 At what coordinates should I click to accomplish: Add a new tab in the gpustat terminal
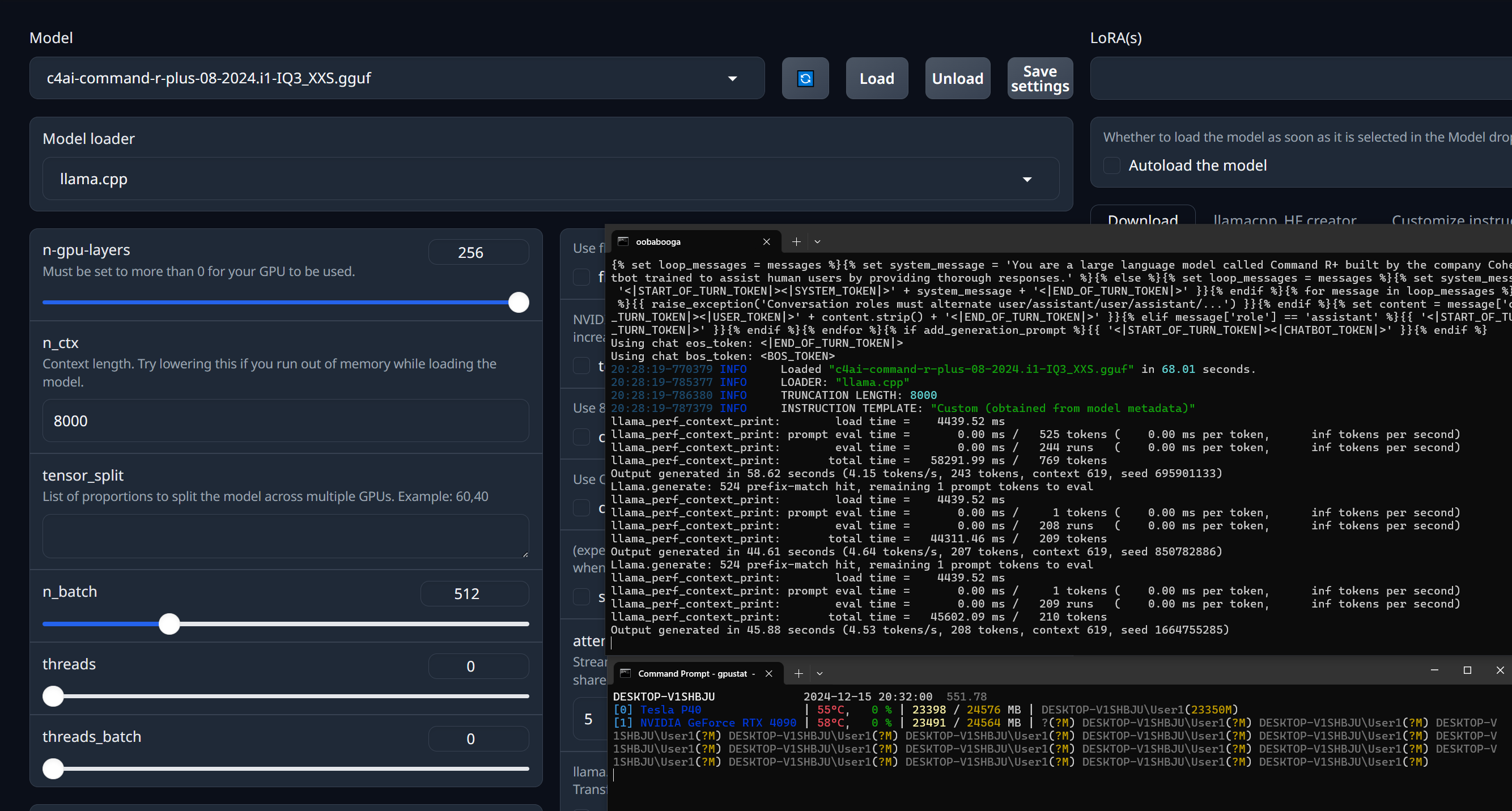point(799,673)
